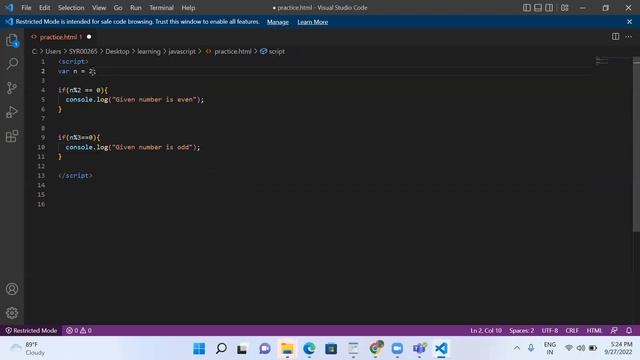Viewport: 640px width, 360px height.
Task: Click Spaces: 2 indentation setting
Action: [521, 330]
